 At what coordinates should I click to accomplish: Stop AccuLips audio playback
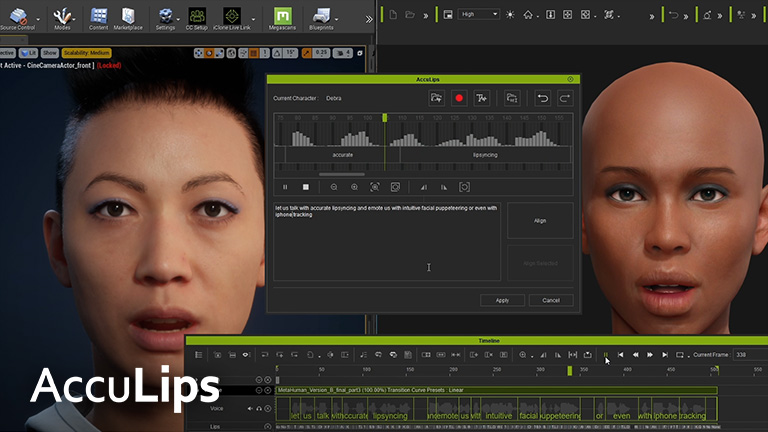click(306, 187)
